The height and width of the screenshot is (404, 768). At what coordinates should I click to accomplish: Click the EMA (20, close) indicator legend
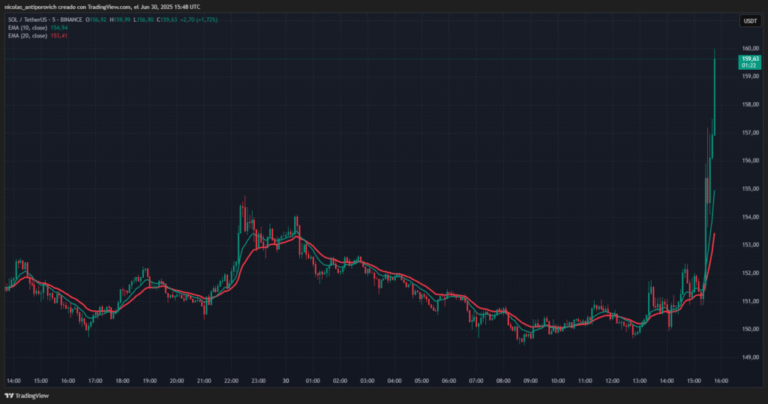click(27, 36)
